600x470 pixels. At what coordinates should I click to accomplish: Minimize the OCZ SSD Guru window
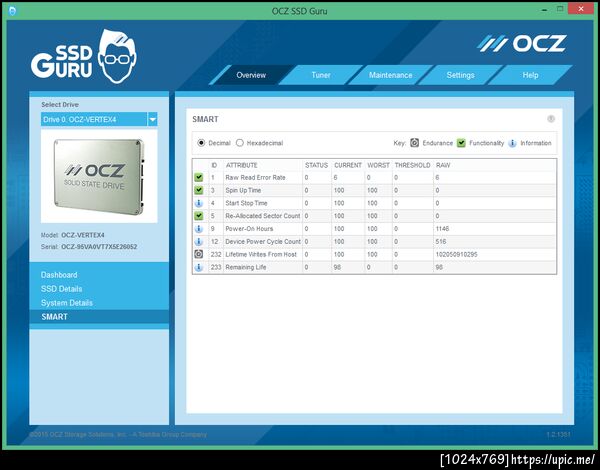click(x=544, y=10)
